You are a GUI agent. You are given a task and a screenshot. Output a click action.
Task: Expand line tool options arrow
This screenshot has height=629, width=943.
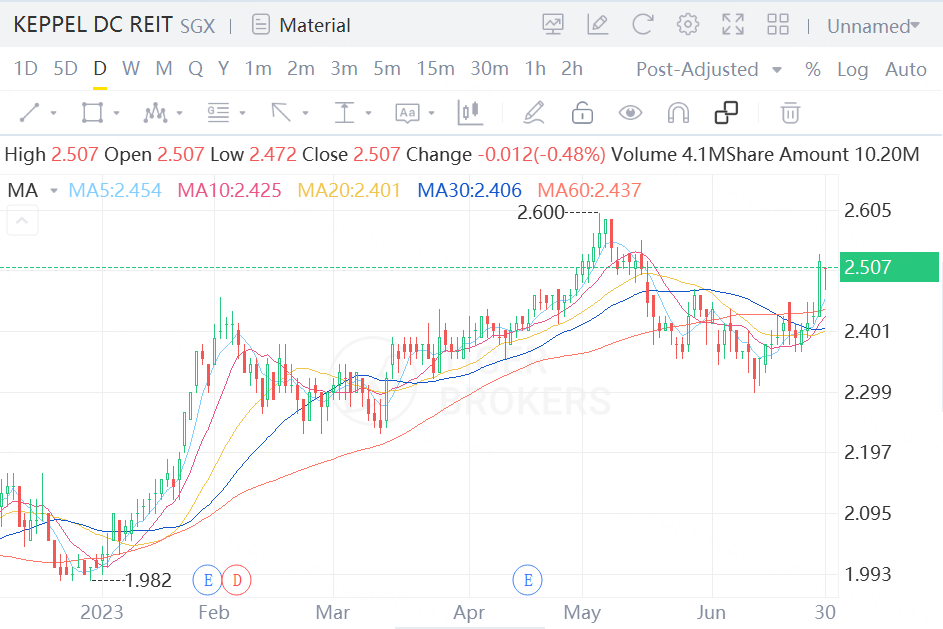tap(54, 113)
